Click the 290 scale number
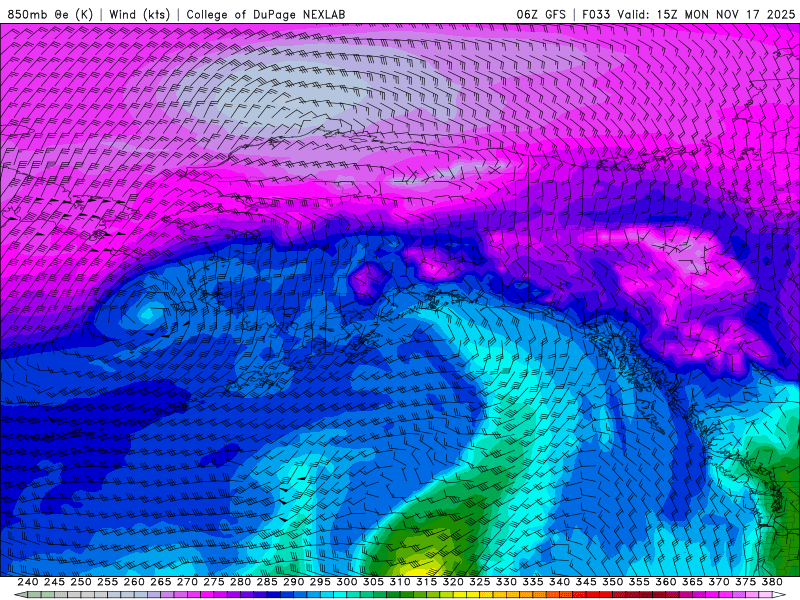This screenshot has height=600, width=800. point(293,582)
